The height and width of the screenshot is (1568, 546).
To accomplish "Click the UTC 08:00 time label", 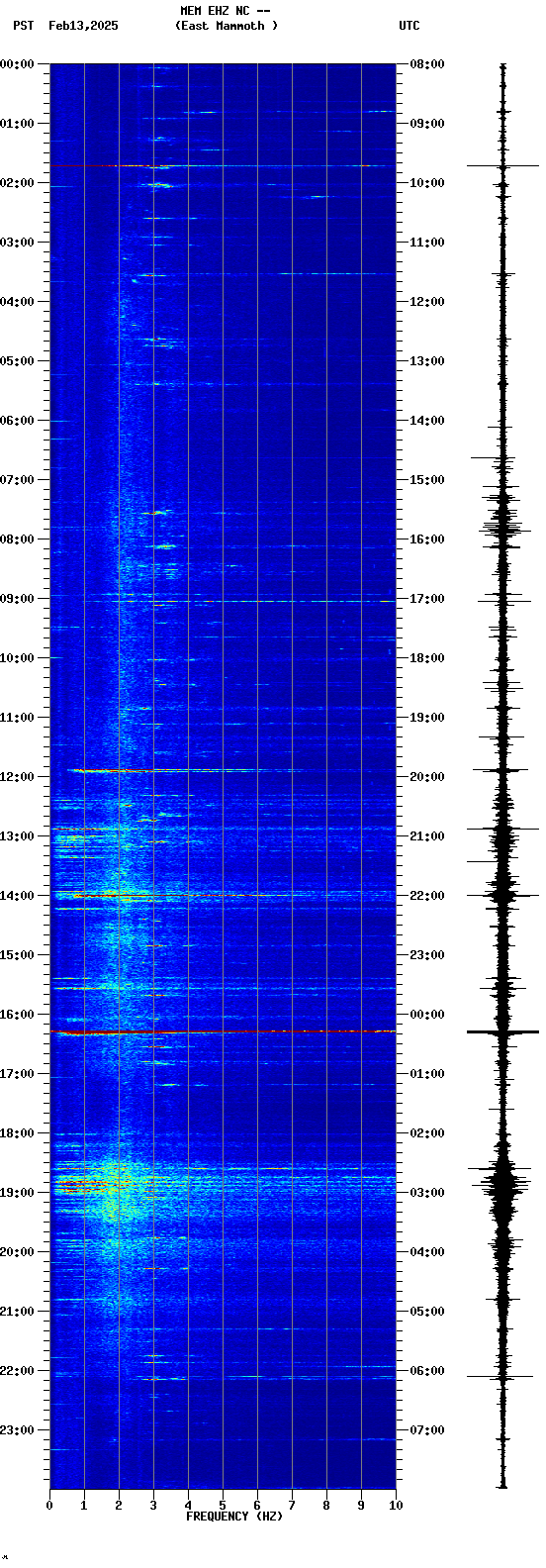I will (427, 64).
